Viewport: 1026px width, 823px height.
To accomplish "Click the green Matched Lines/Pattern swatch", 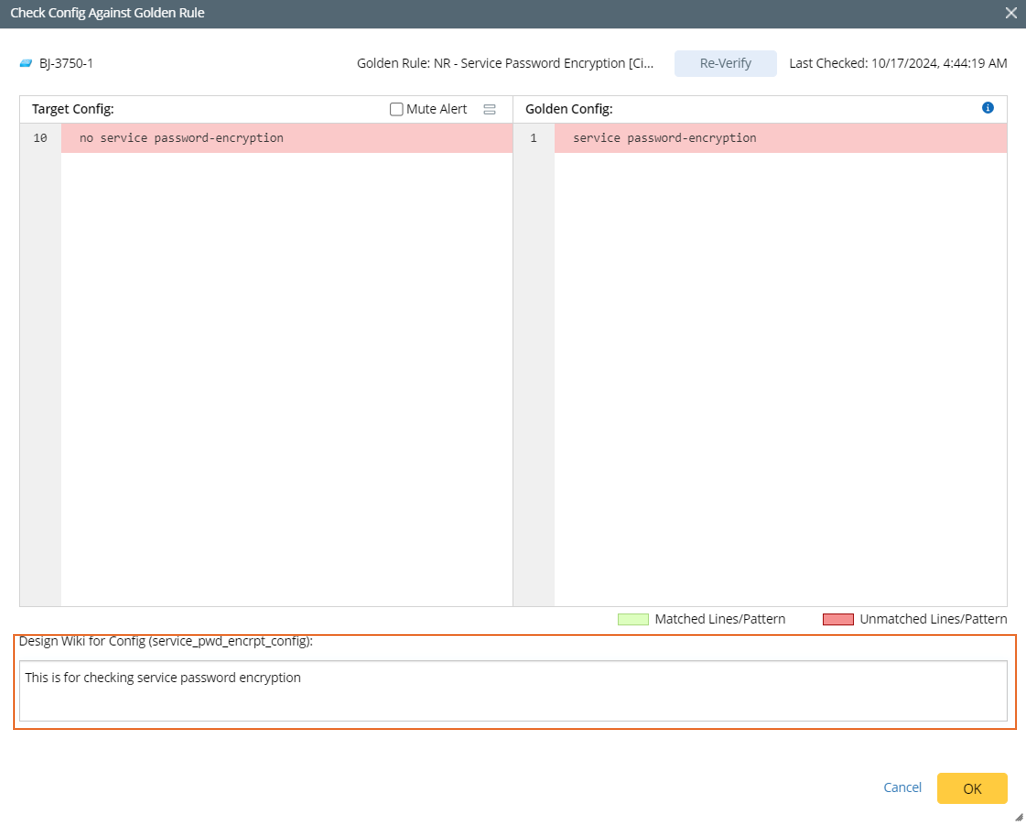I will point(633,619).
